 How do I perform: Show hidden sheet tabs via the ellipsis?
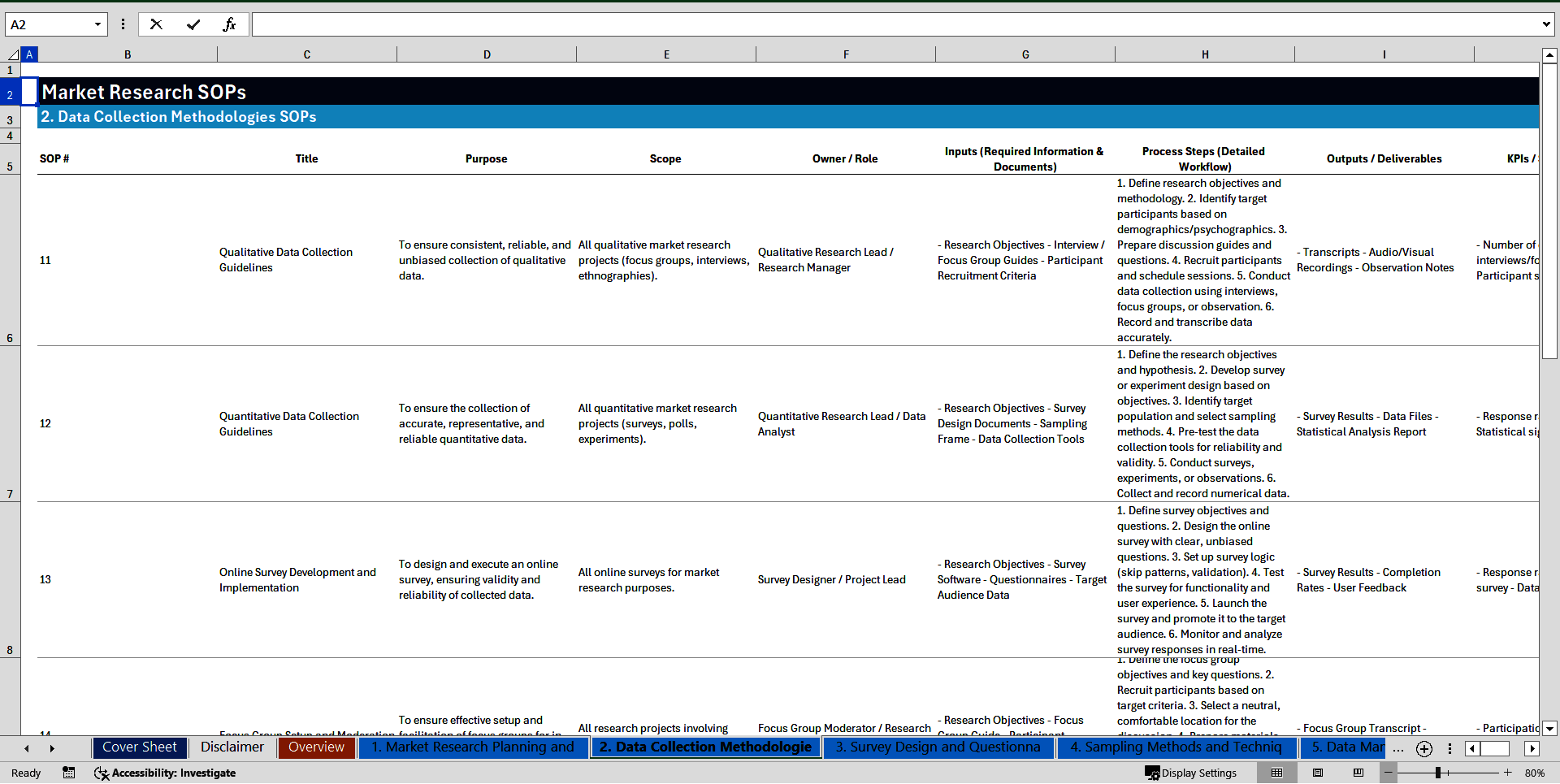pyautogui.click(x=1397, y=748)
